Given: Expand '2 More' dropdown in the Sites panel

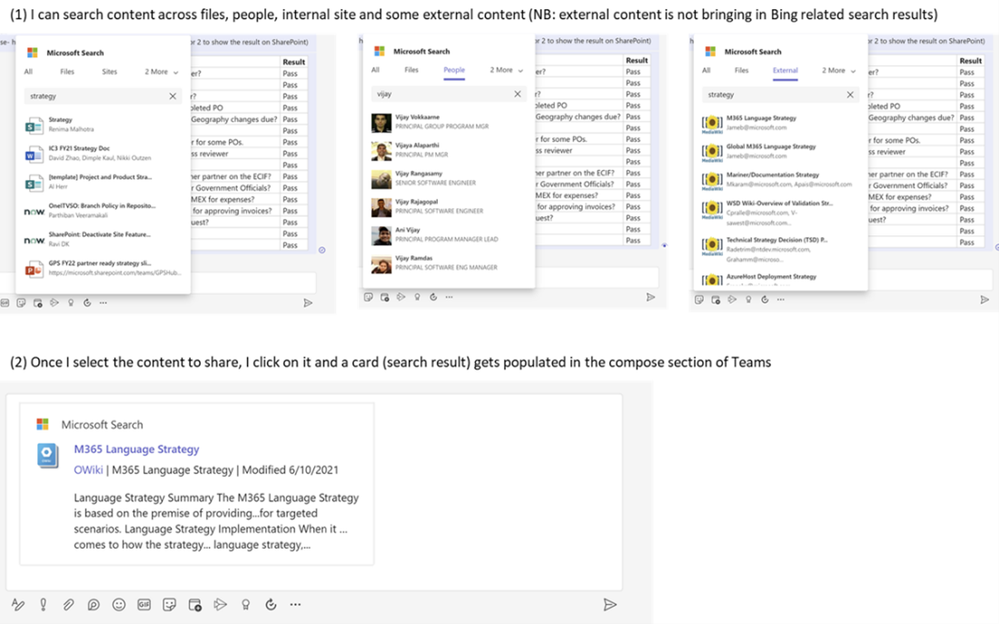Looking at the screenshot, I should click(x=161, y=72).
